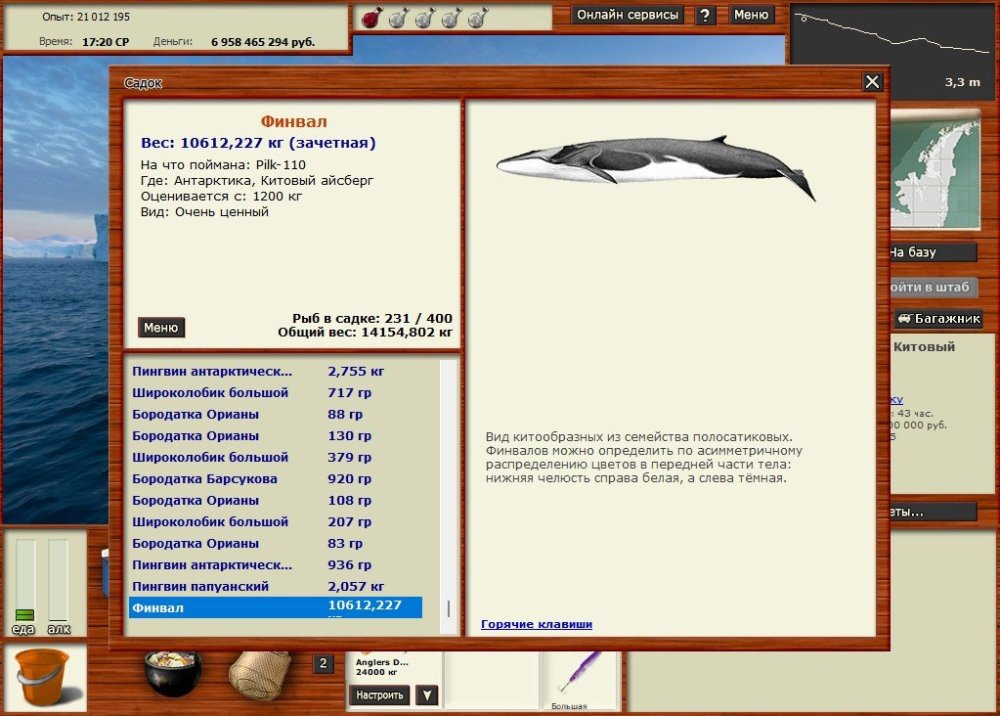The height and width of the screenshot is (716, 1000).
Task: Click the time value 17:20 СР
Action: [105, 42]
